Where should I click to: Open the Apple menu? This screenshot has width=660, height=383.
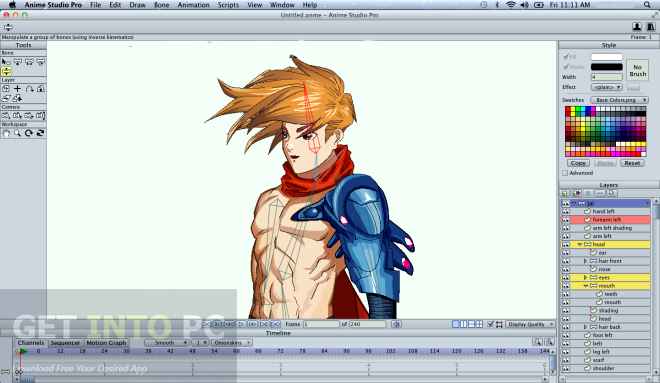coord(12,5)
